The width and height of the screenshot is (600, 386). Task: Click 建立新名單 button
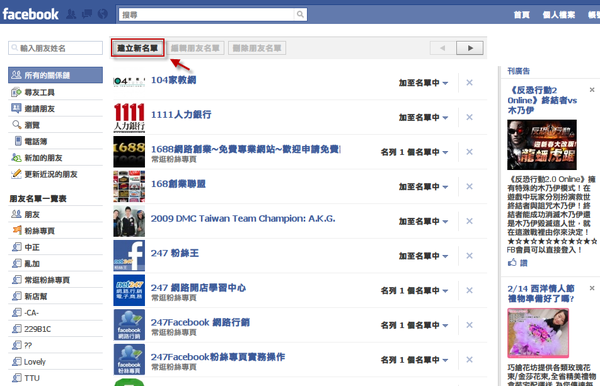point(138,48)
